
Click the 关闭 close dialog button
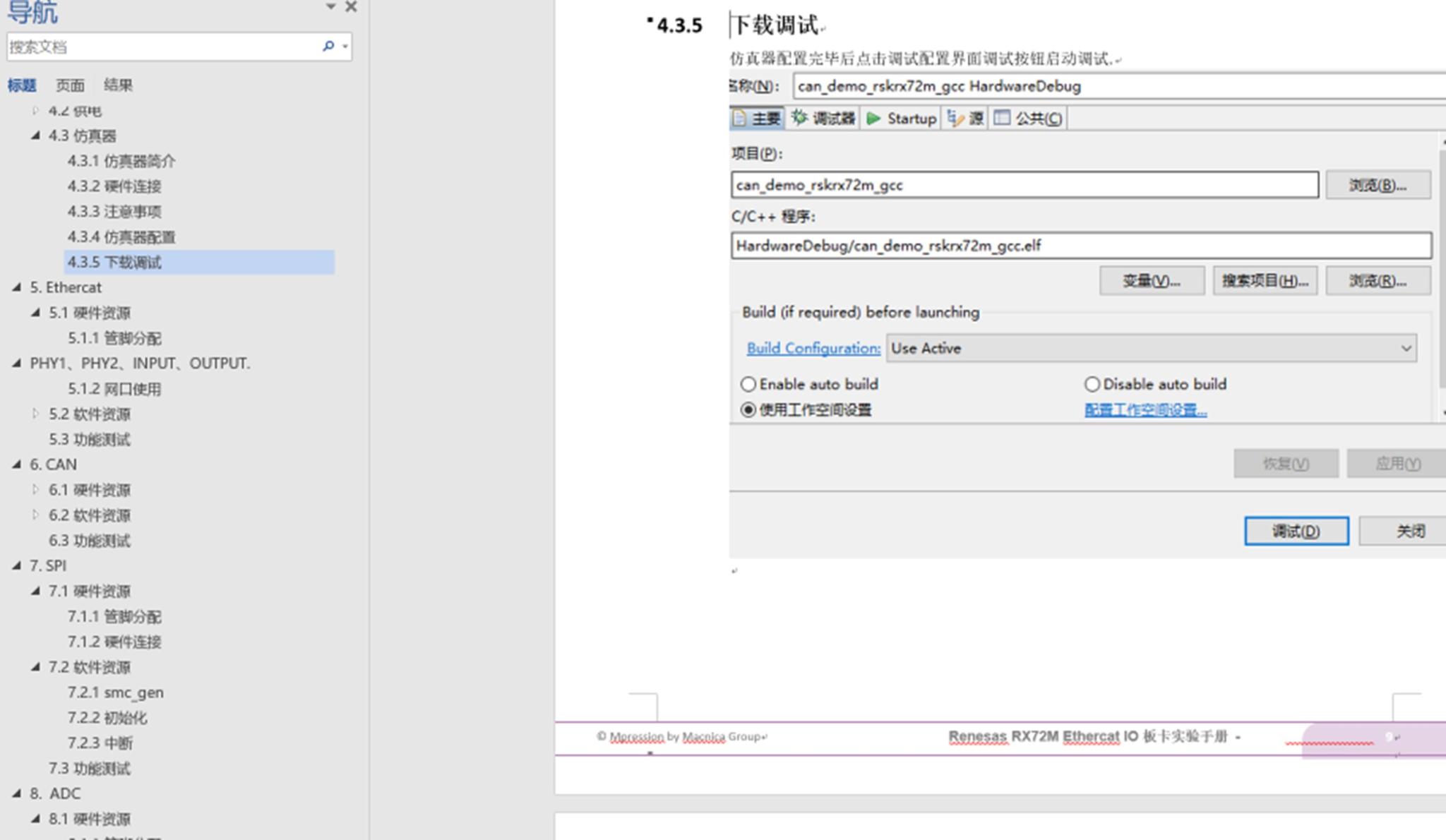(x=1403, y=531)
